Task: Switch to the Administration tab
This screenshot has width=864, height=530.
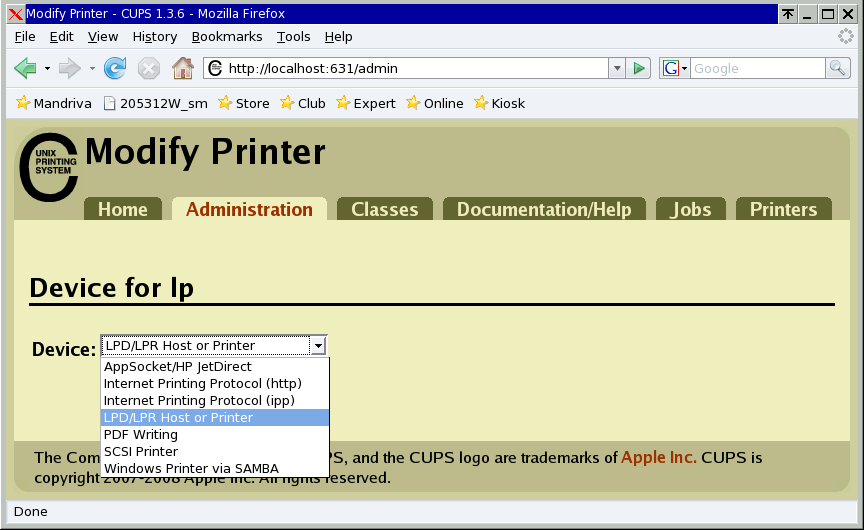Action: 249,209
